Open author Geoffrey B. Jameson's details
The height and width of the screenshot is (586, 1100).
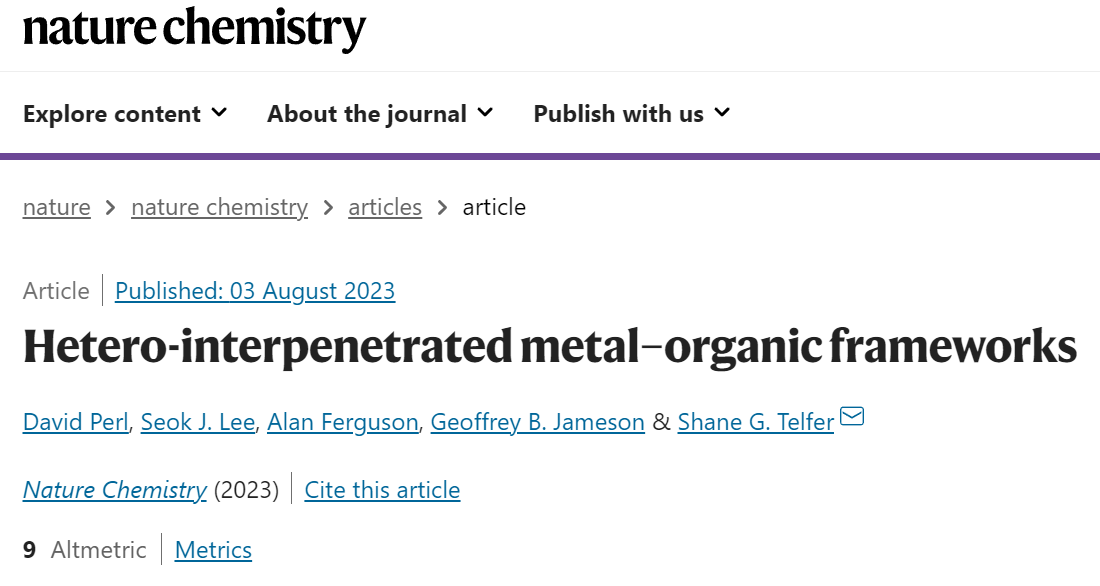537,422
